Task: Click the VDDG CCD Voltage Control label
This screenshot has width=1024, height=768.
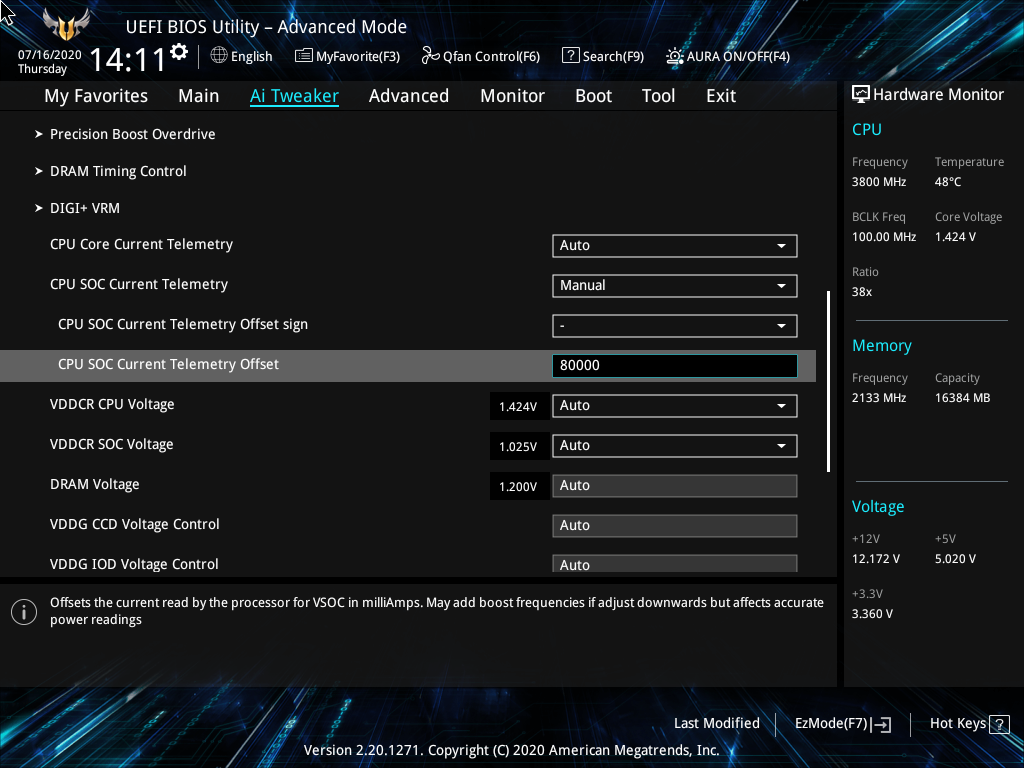Action: coord(135,524)
